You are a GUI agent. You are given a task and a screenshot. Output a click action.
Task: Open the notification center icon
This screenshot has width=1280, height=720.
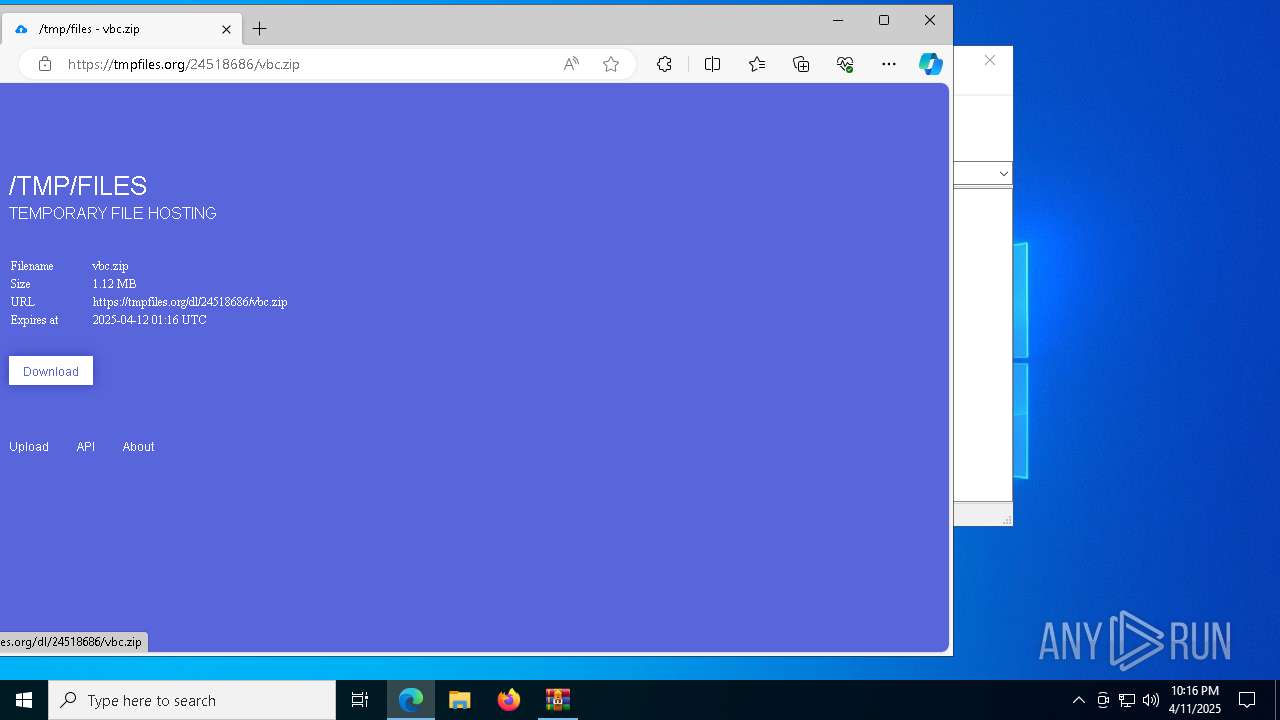click(1247, 700)
